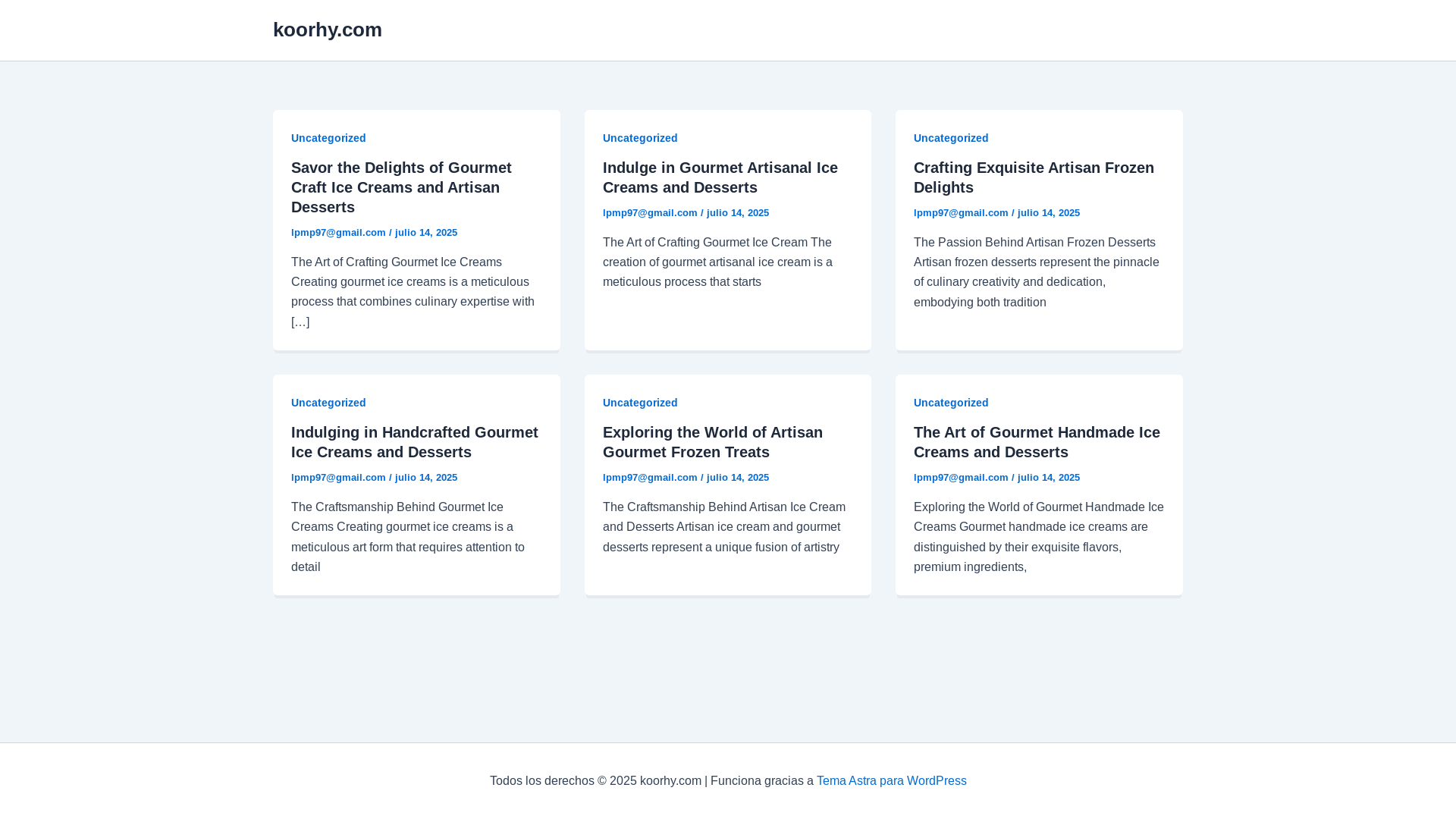The height and width of the screenshot is (819, 1456).
Task: Open author email link under 'Savor the Delights' post
Action: [x=338, y=233]
